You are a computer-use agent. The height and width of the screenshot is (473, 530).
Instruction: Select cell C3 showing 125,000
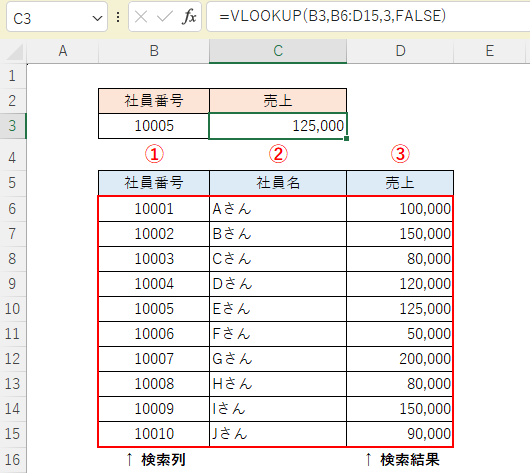pyautogui.click(x=278, y=126)
